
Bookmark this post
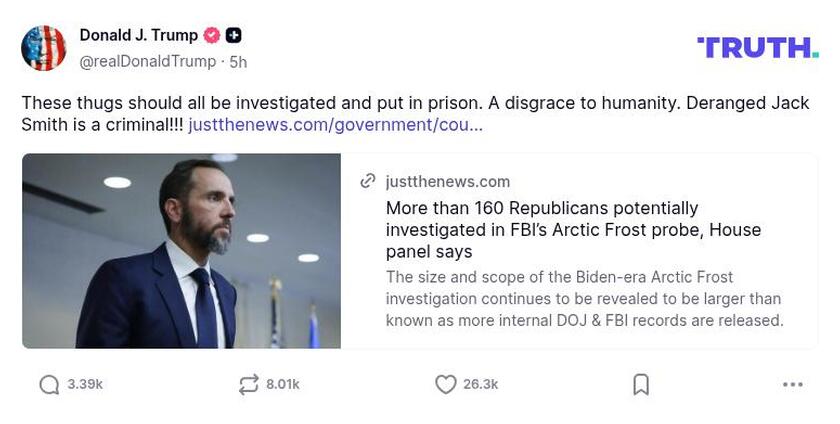tap(641, 385)
